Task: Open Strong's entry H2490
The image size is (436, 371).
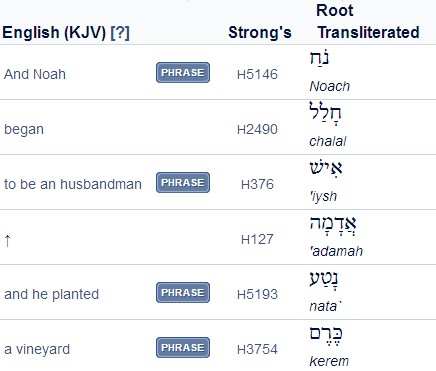Action: click(257, 129)
